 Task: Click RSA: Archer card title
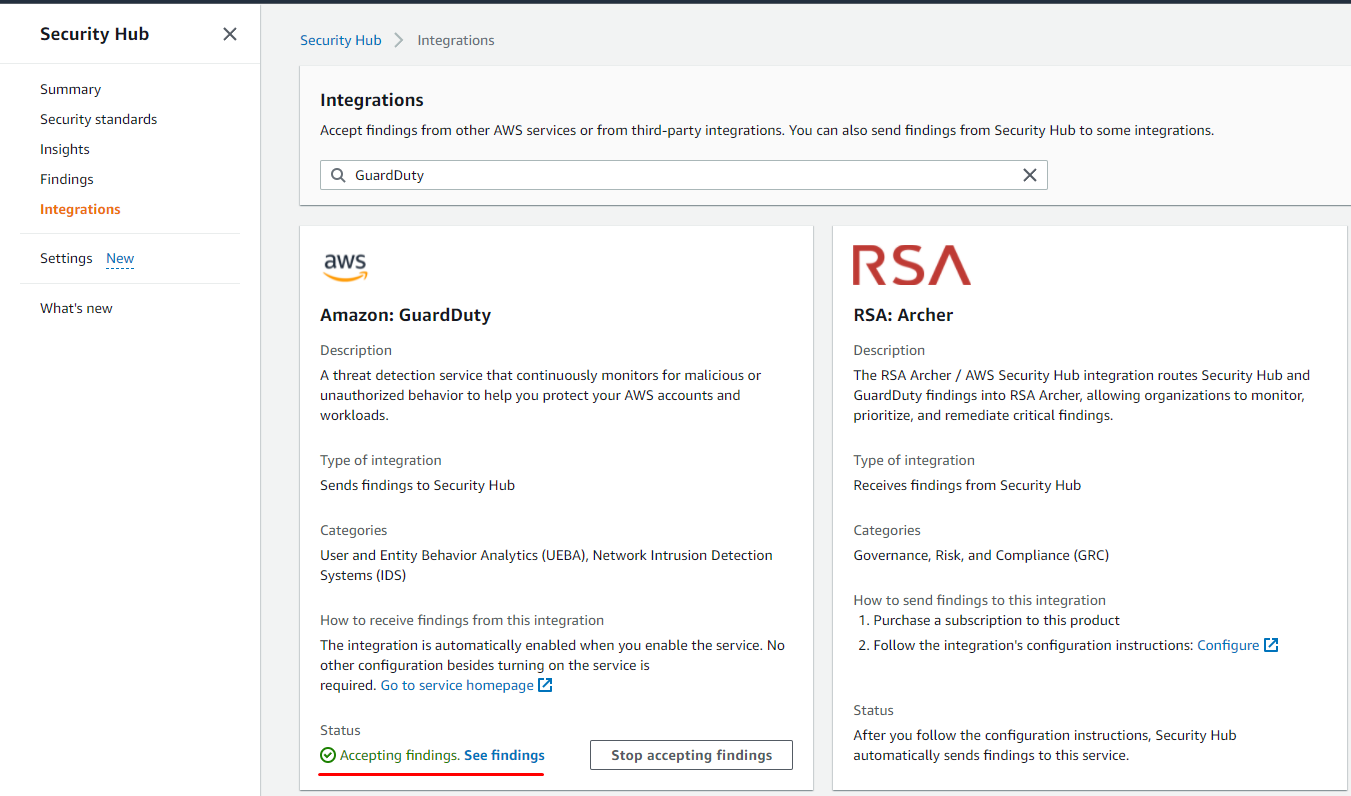[903, 315]
